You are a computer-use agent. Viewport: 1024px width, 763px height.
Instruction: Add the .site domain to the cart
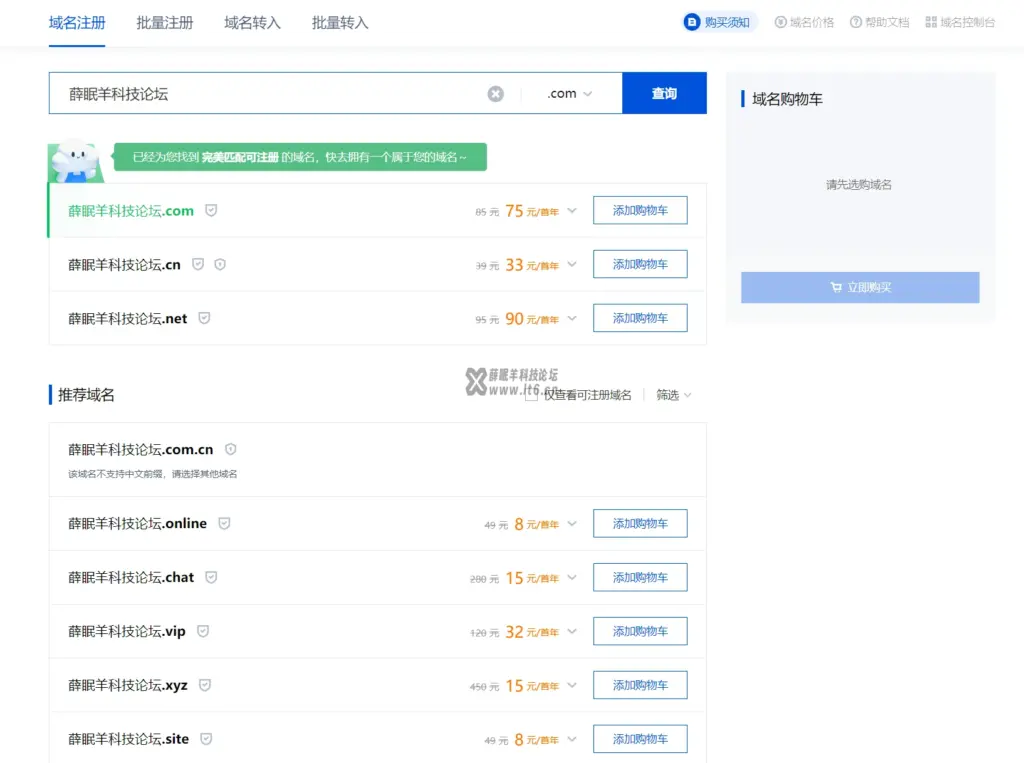coord(640,739)
